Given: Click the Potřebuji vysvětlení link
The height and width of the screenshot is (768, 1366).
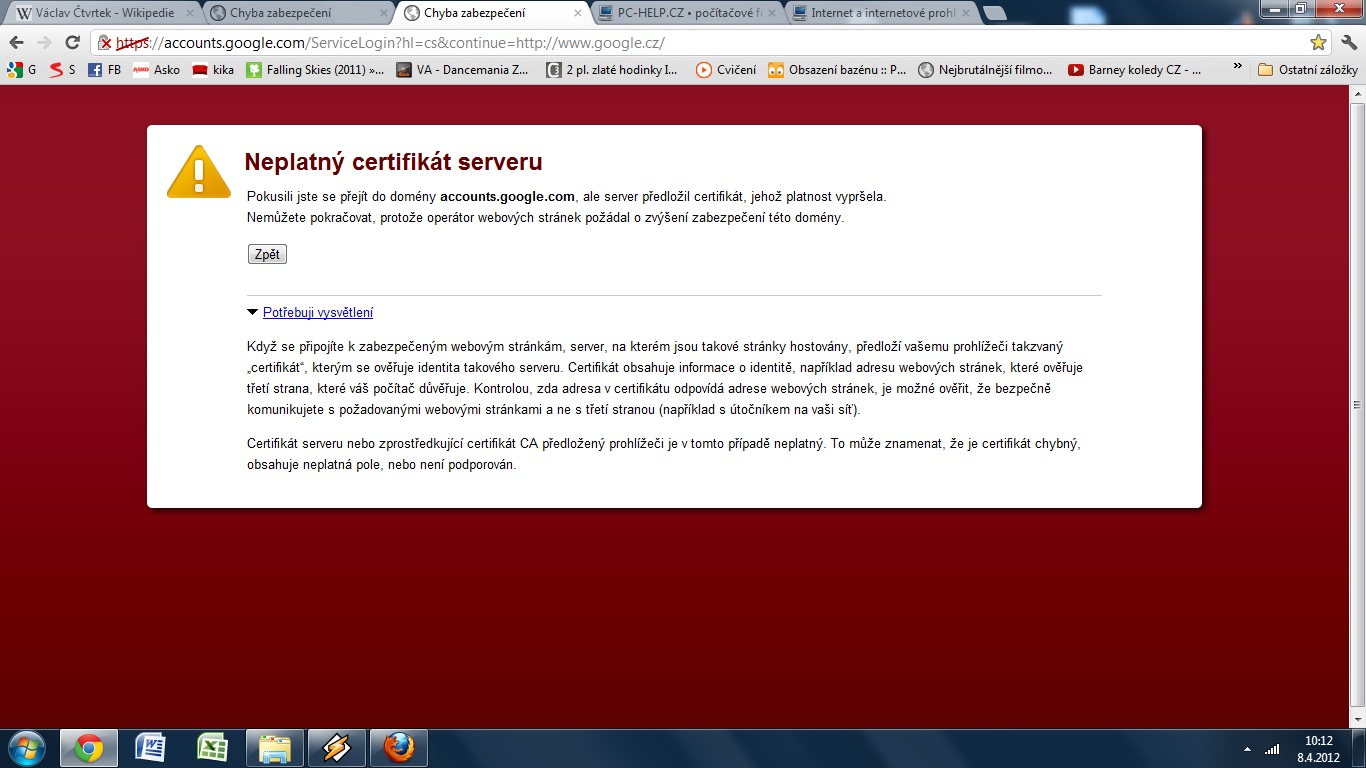Looking at the screenshot, I should (318, 312).
